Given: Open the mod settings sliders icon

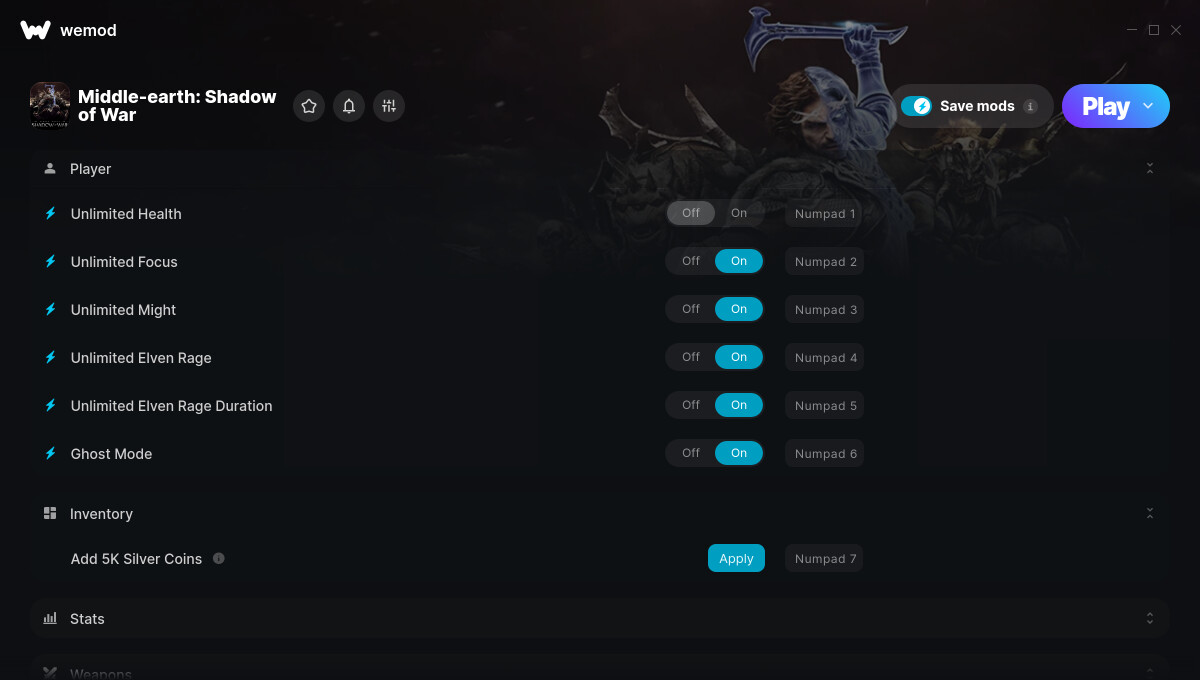Looking at the screenshot, I should click(x=389, y=106).
